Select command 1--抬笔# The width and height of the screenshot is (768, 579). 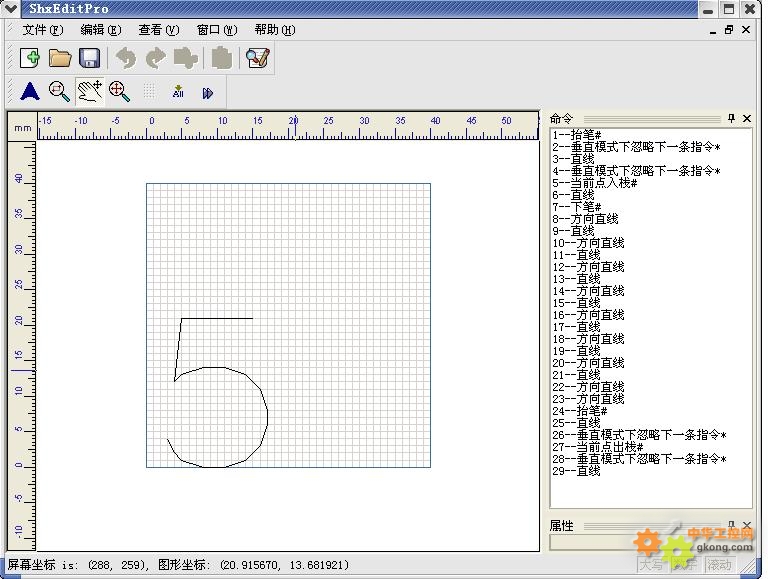pos(576,135)
